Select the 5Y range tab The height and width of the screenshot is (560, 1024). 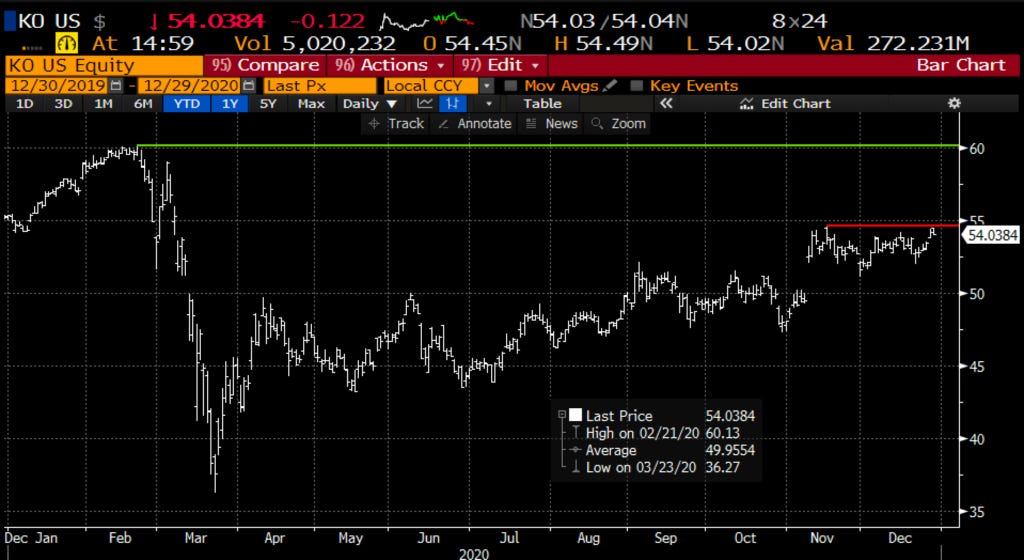pos(268,103)
